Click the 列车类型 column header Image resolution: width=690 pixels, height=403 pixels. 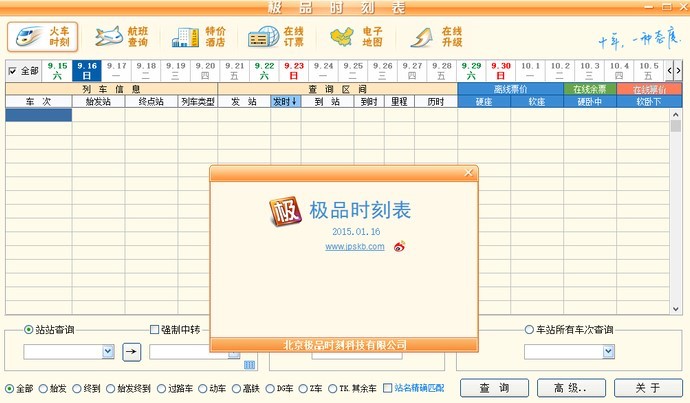[x=198, y=102]
